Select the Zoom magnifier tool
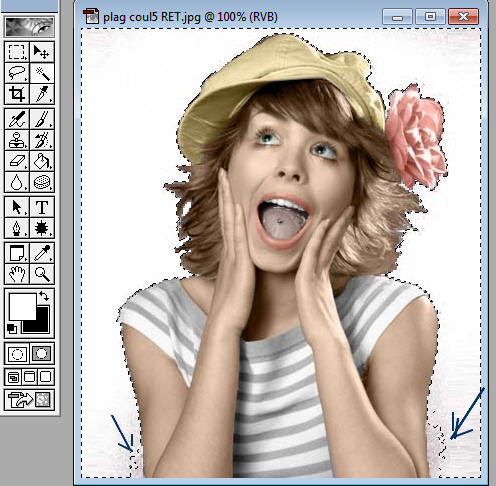The height and width of the screenshot is (486, 496). (x=42, y=274)
